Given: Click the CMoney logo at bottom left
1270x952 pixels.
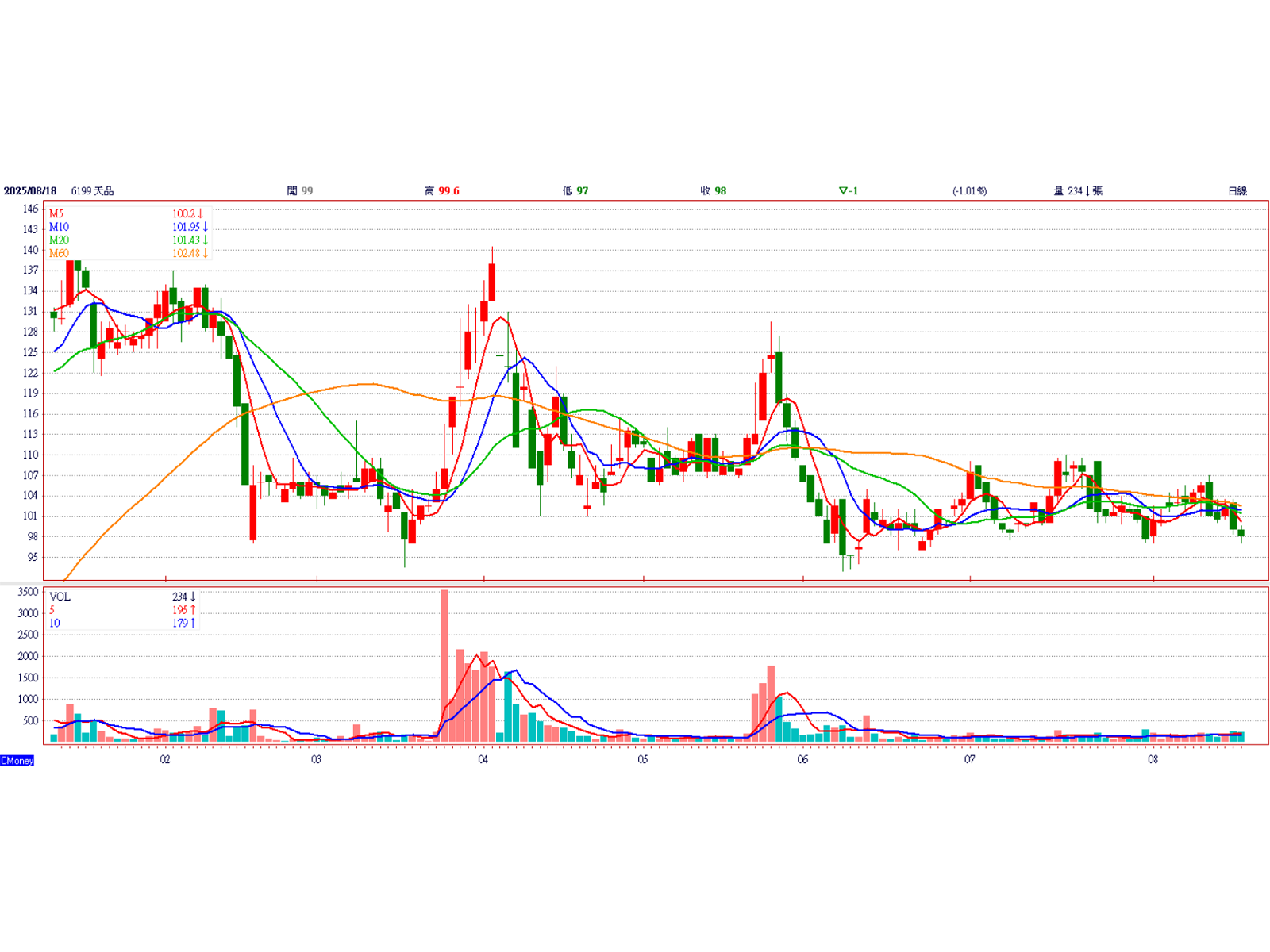Looking at the screenshot, I should click(17, 760).
